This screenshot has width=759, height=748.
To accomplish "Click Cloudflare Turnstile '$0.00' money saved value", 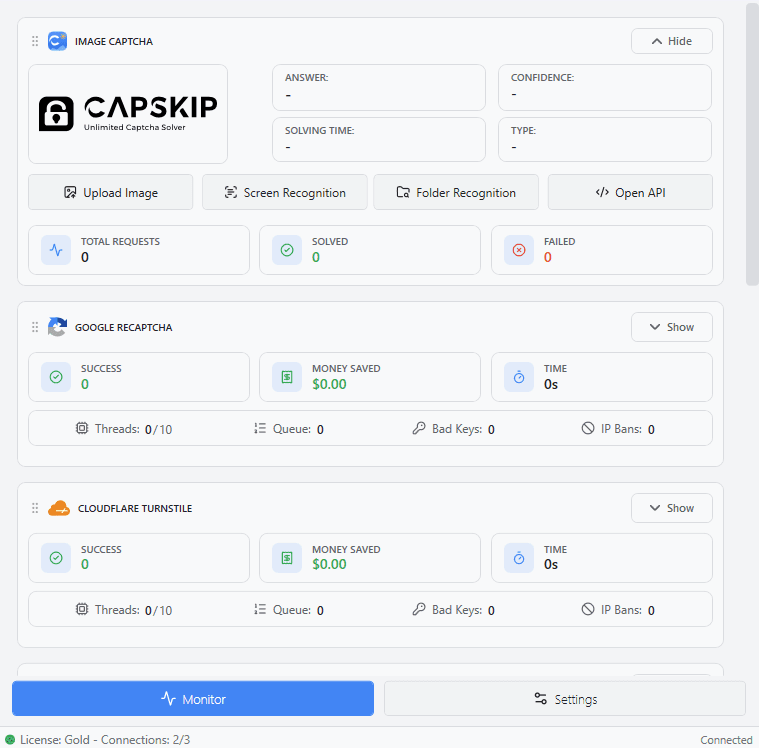I will click(329, 565).
